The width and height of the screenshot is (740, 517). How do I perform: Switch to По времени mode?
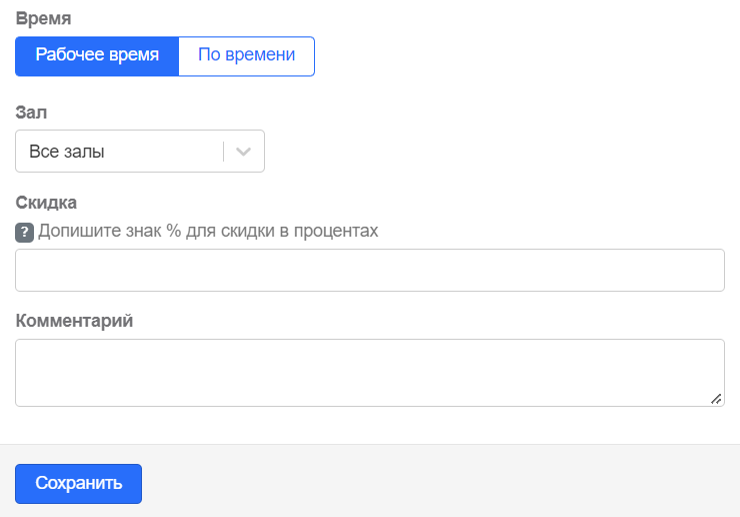[x=247, y=56]
